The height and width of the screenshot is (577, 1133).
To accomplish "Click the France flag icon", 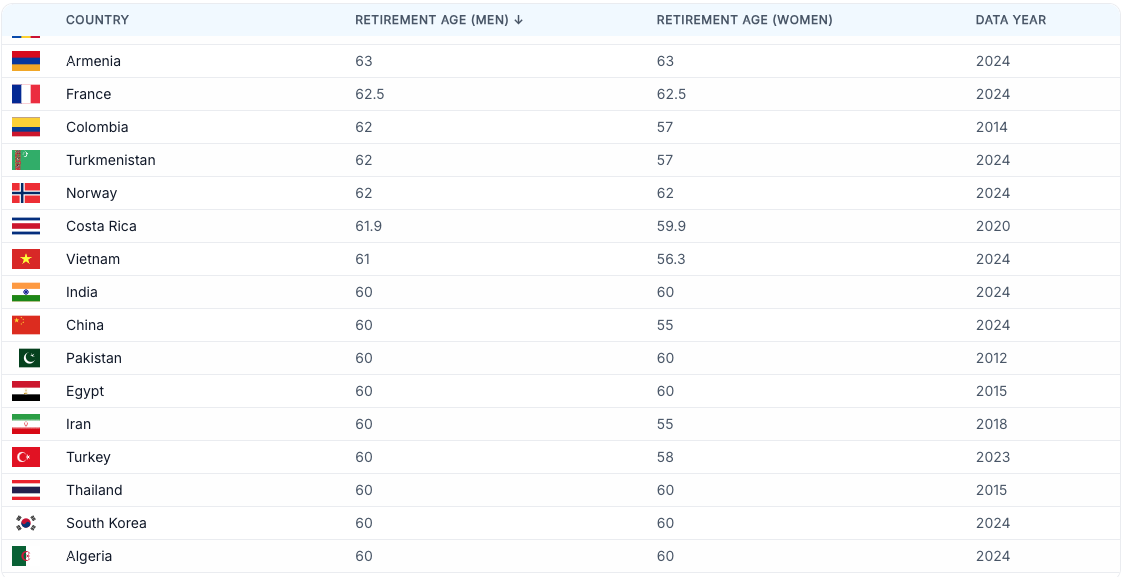I will tap(26, 95).
